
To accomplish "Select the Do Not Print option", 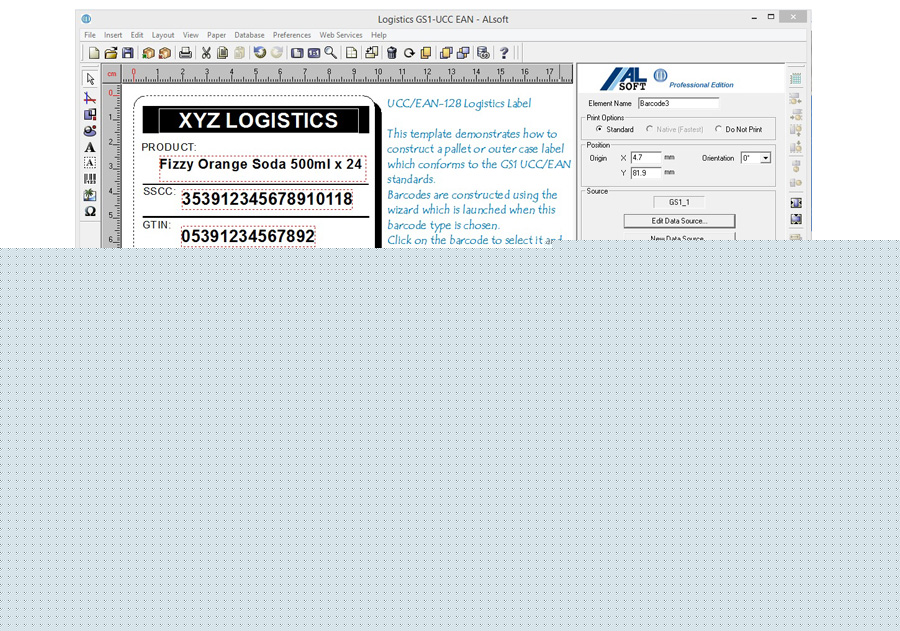I will 718,129.
